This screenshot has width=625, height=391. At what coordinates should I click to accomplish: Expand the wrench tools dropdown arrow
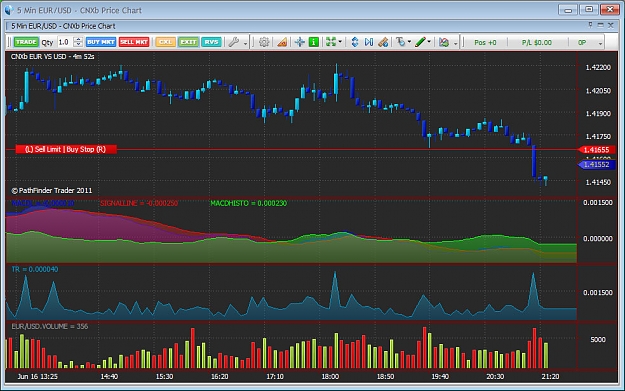245,43
